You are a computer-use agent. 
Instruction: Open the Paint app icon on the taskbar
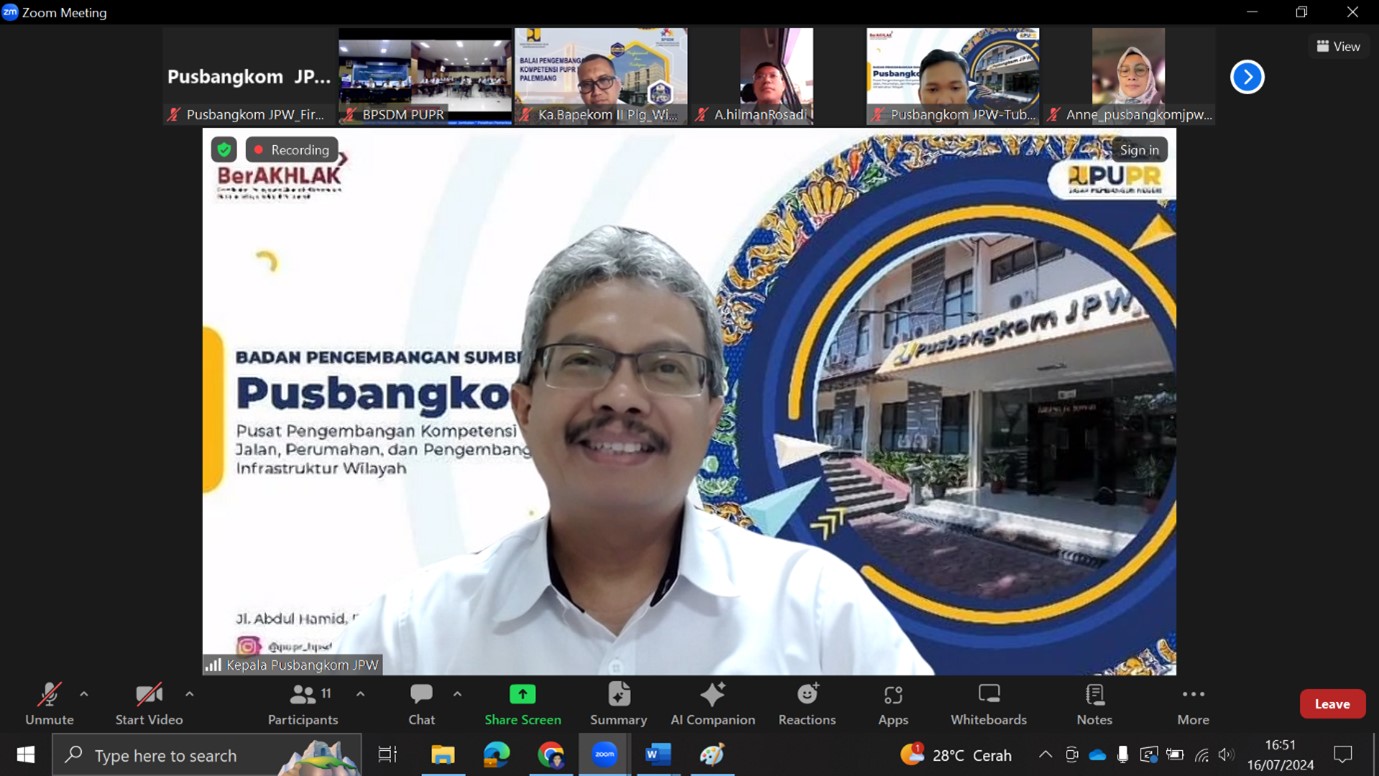click(712, 755)
